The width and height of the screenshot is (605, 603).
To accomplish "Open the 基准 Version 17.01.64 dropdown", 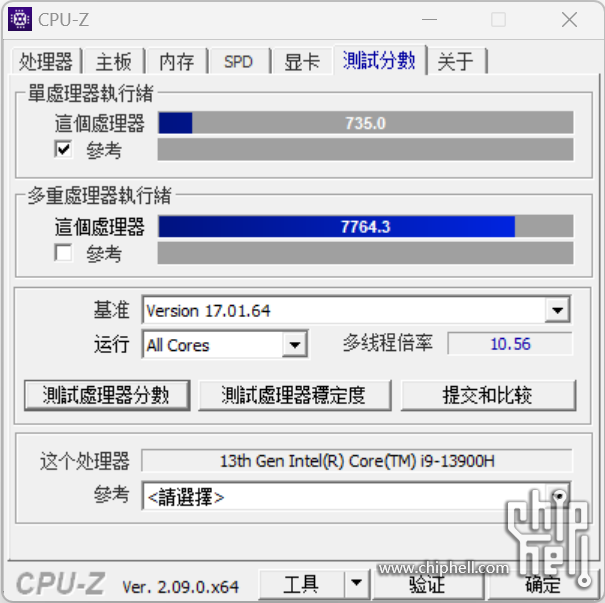I will click(557, 310).
